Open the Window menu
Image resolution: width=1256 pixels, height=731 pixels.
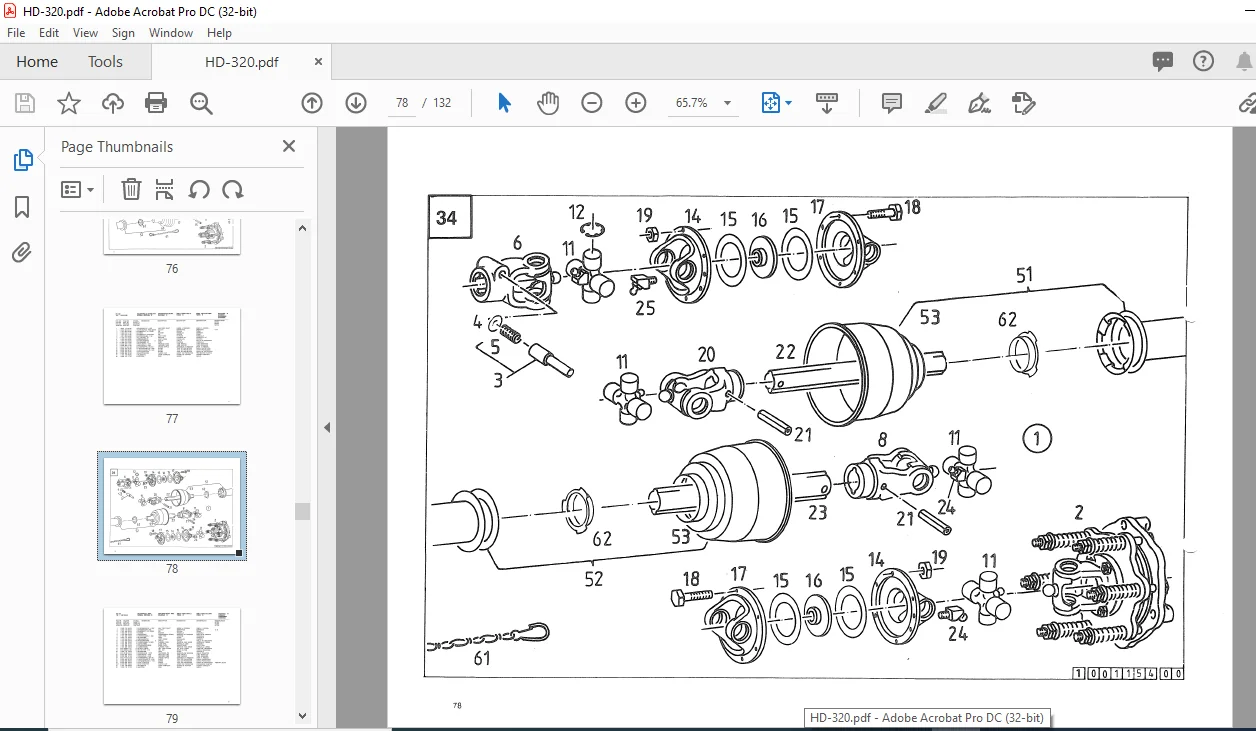[171, 33]
